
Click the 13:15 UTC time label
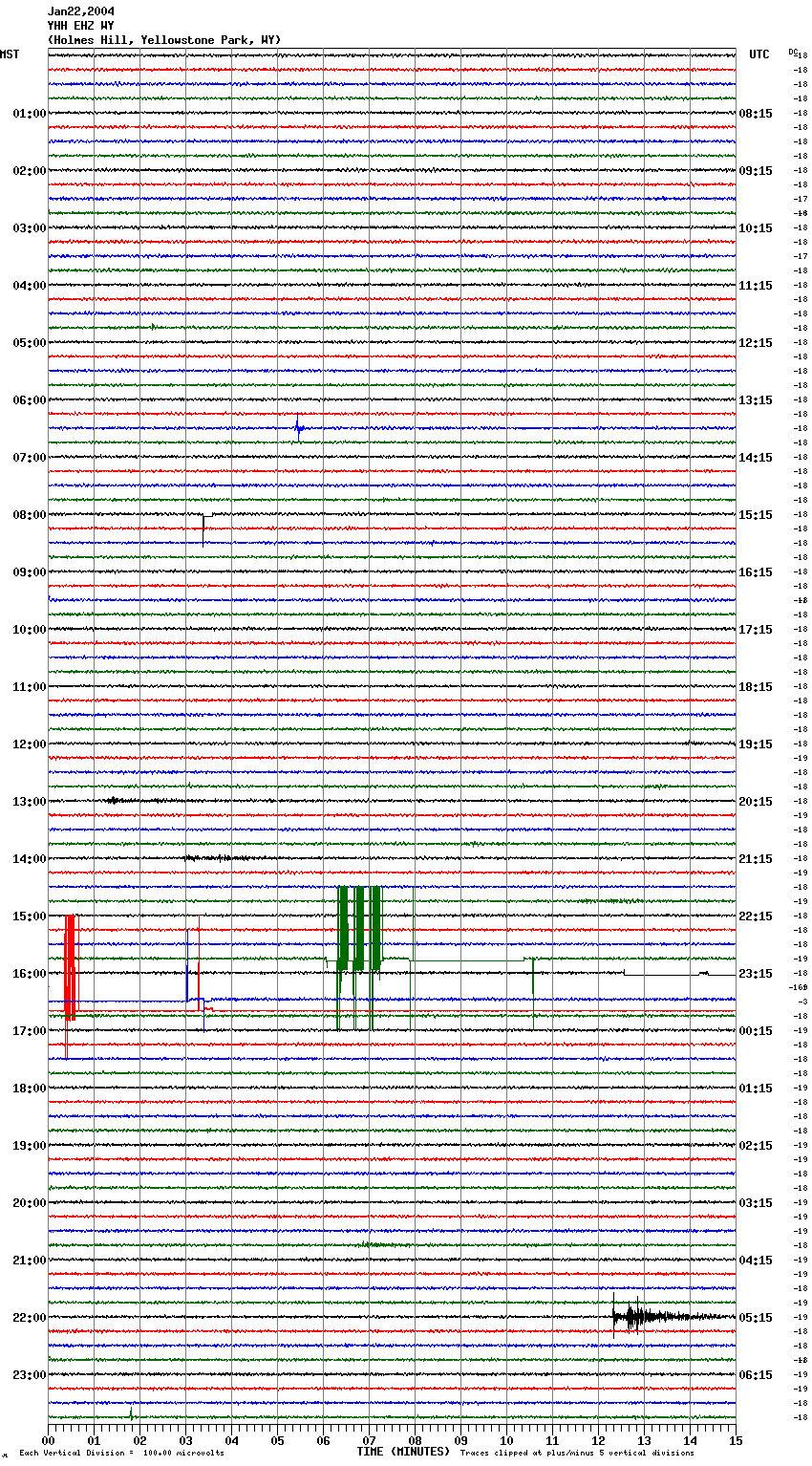[x=756, y=400]
